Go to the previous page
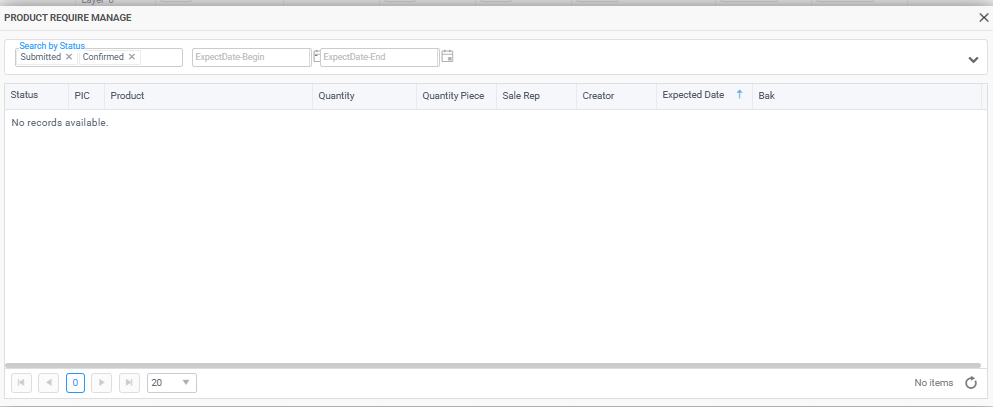Viewport: 993px width, 407px height. 48,383
